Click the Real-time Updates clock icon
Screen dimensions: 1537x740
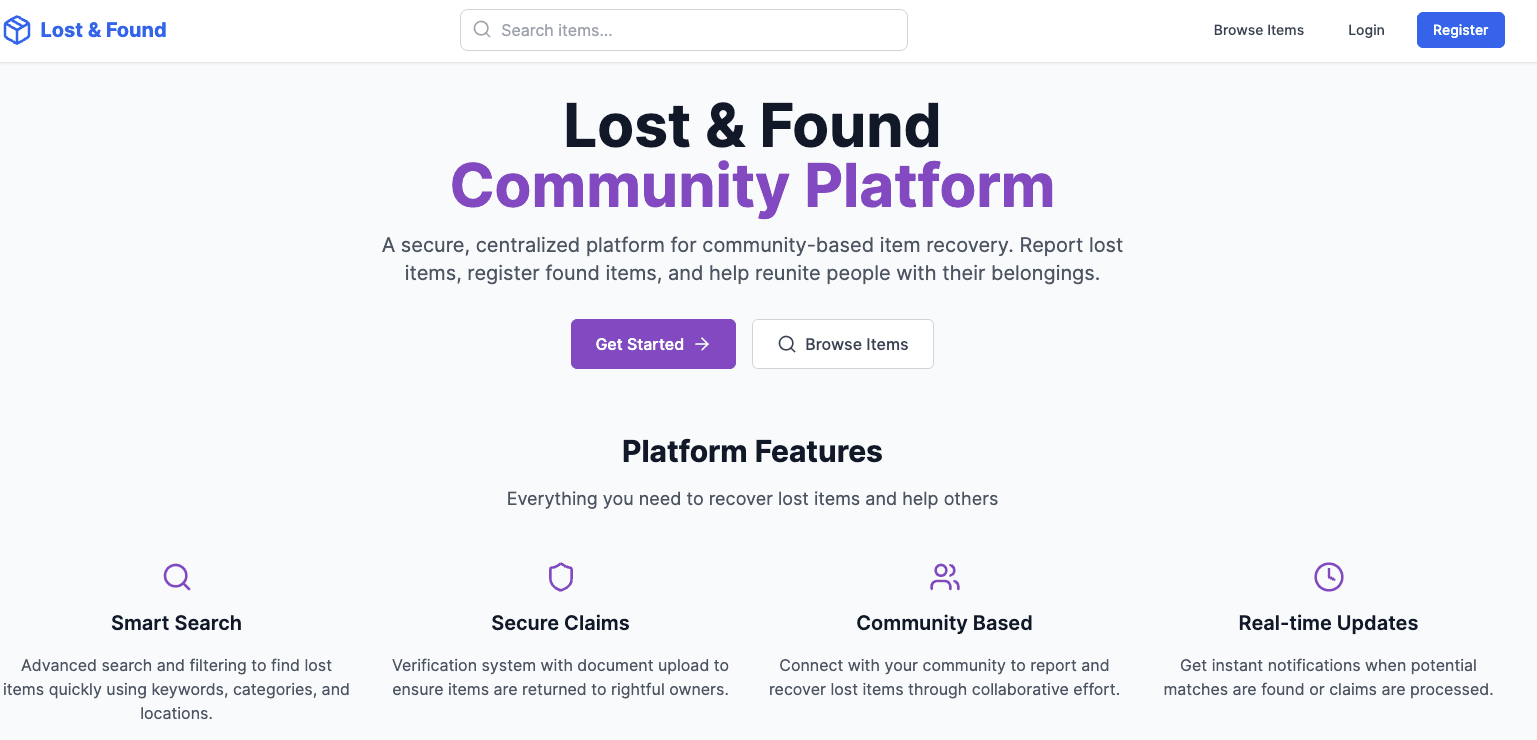[x=1328, y=577]
